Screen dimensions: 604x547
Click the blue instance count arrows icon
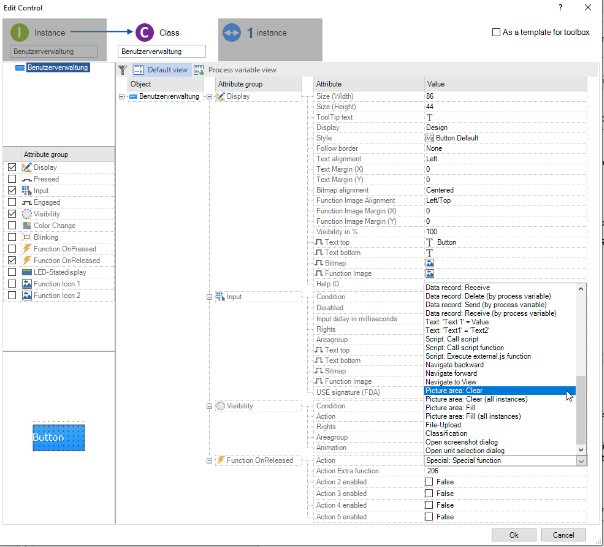tap(232, 33)
